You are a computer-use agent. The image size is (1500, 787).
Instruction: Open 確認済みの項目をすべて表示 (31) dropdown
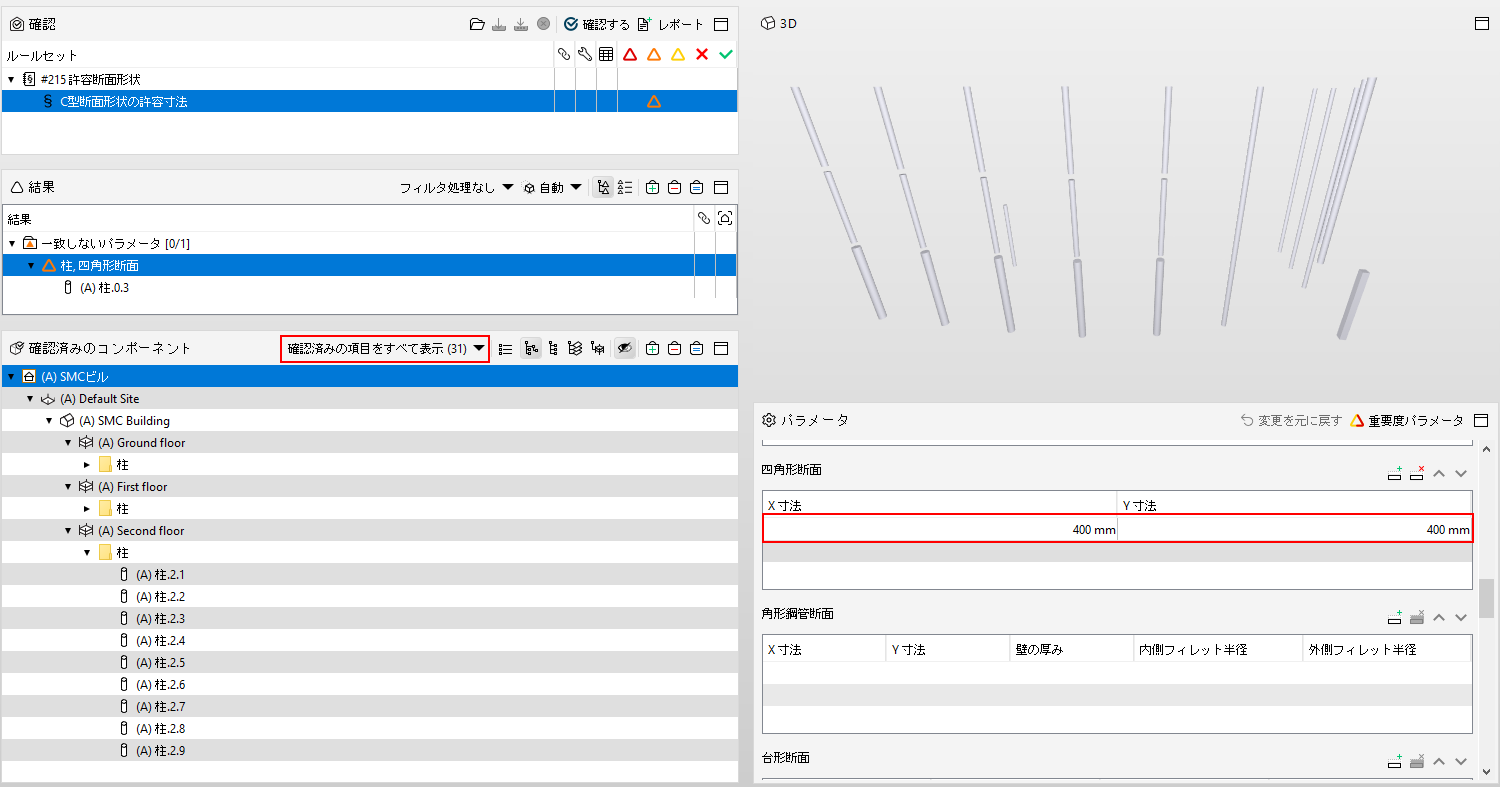point(385,349)
